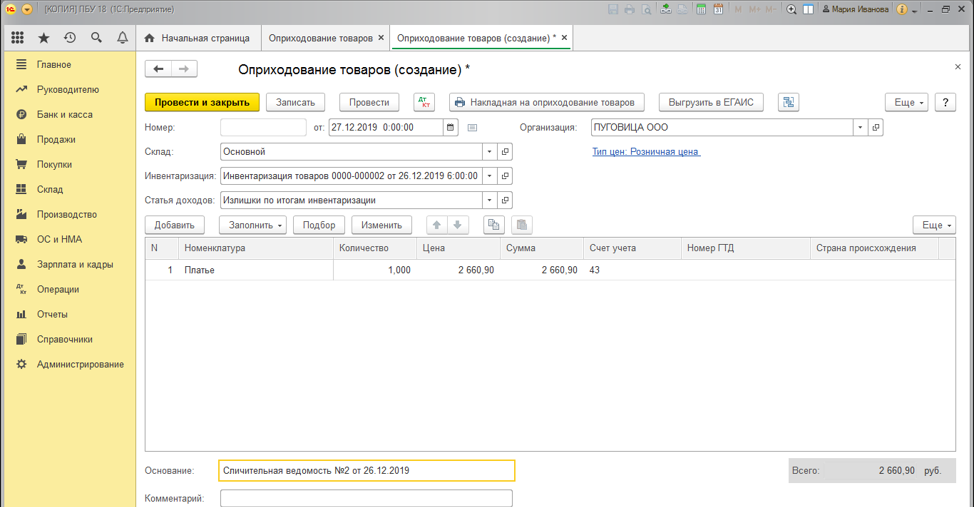Viewport: 974px width, 507px height.
Task: Open the sections menu grid icon
Action: tap(18, 38)
